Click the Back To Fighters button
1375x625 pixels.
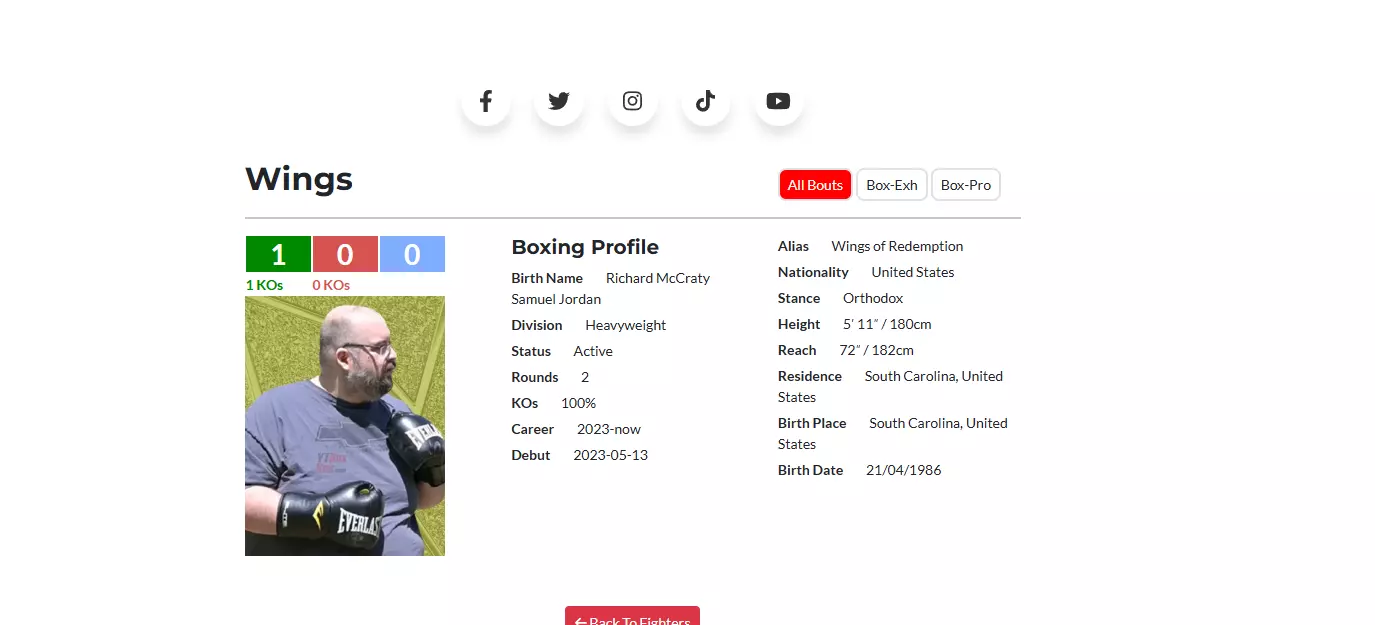click(632, 616)
